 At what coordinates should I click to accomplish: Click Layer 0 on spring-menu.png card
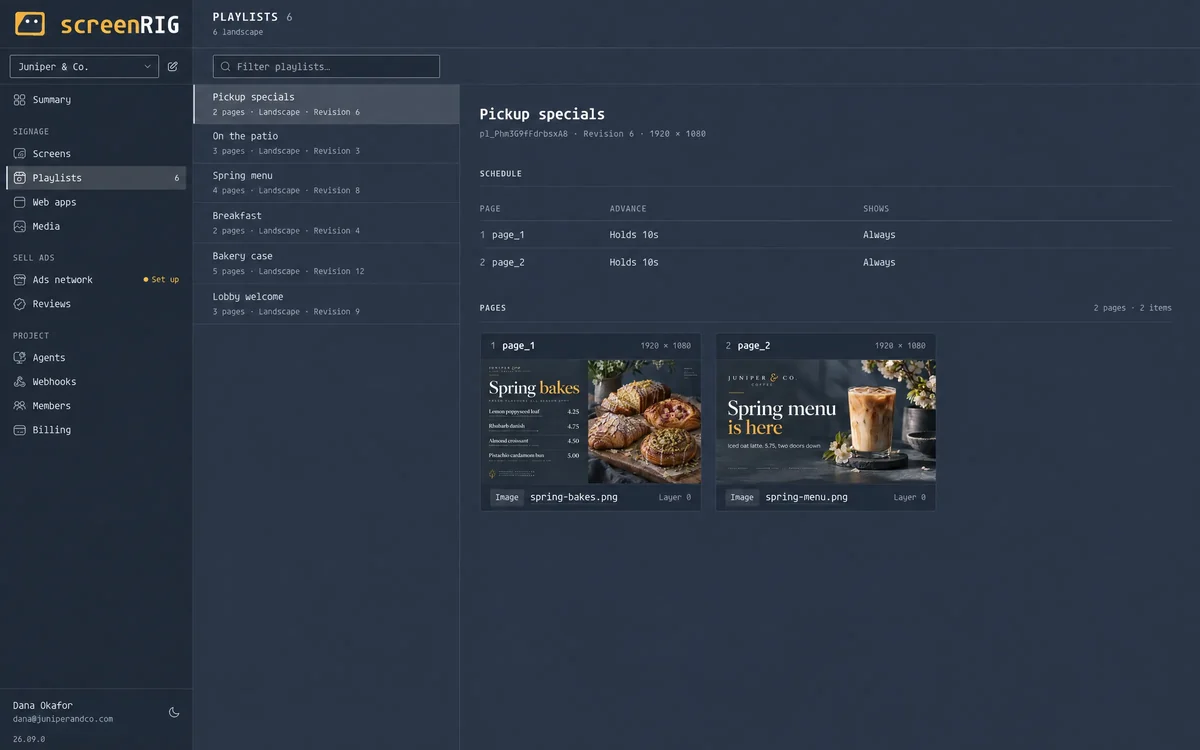pyautogui.click(x=910, y=497)
